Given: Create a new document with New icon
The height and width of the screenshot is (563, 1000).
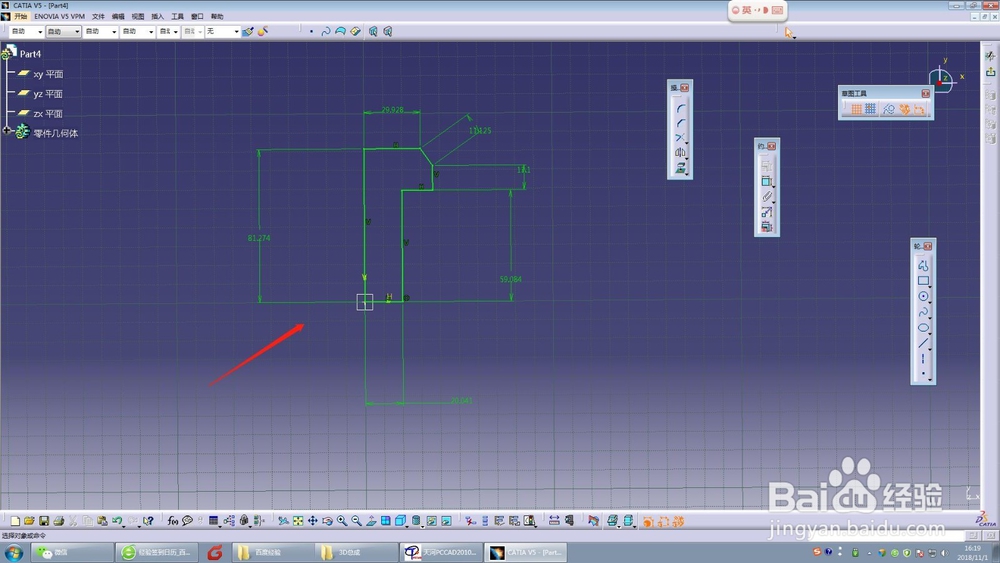Looking at the screenshot, I should pyautogui.click(x=15, y=521).
